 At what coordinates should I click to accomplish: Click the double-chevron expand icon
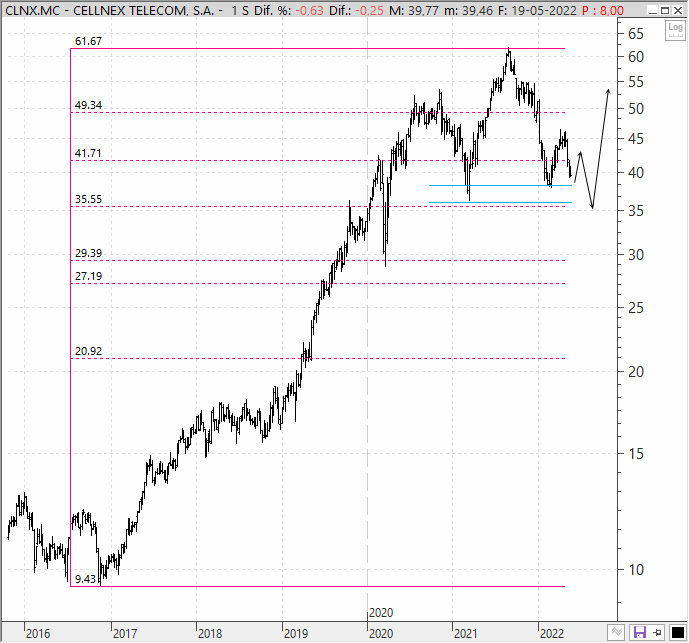(x=617, y=633)
